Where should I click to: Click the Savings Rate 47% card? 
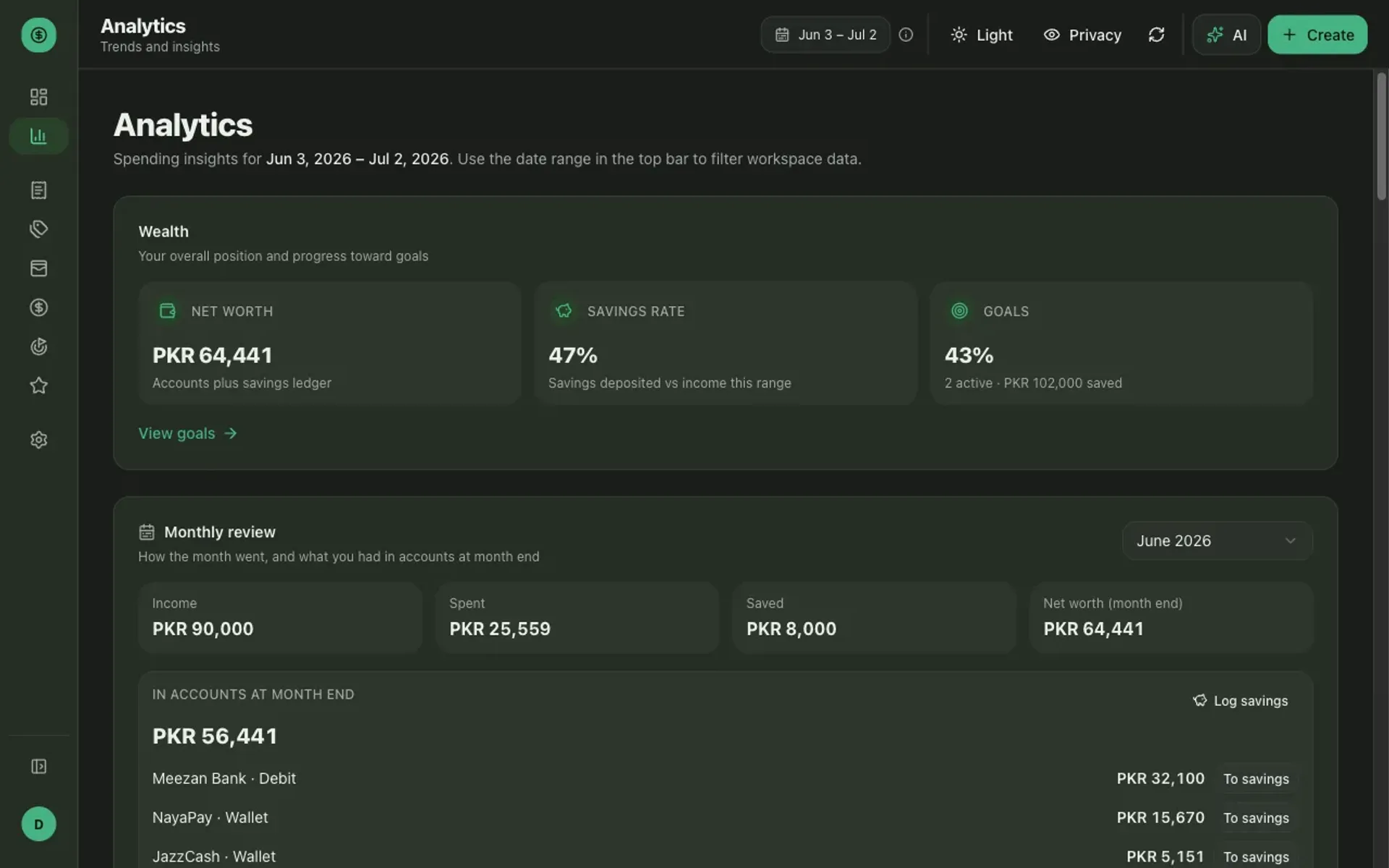point(726,344)
